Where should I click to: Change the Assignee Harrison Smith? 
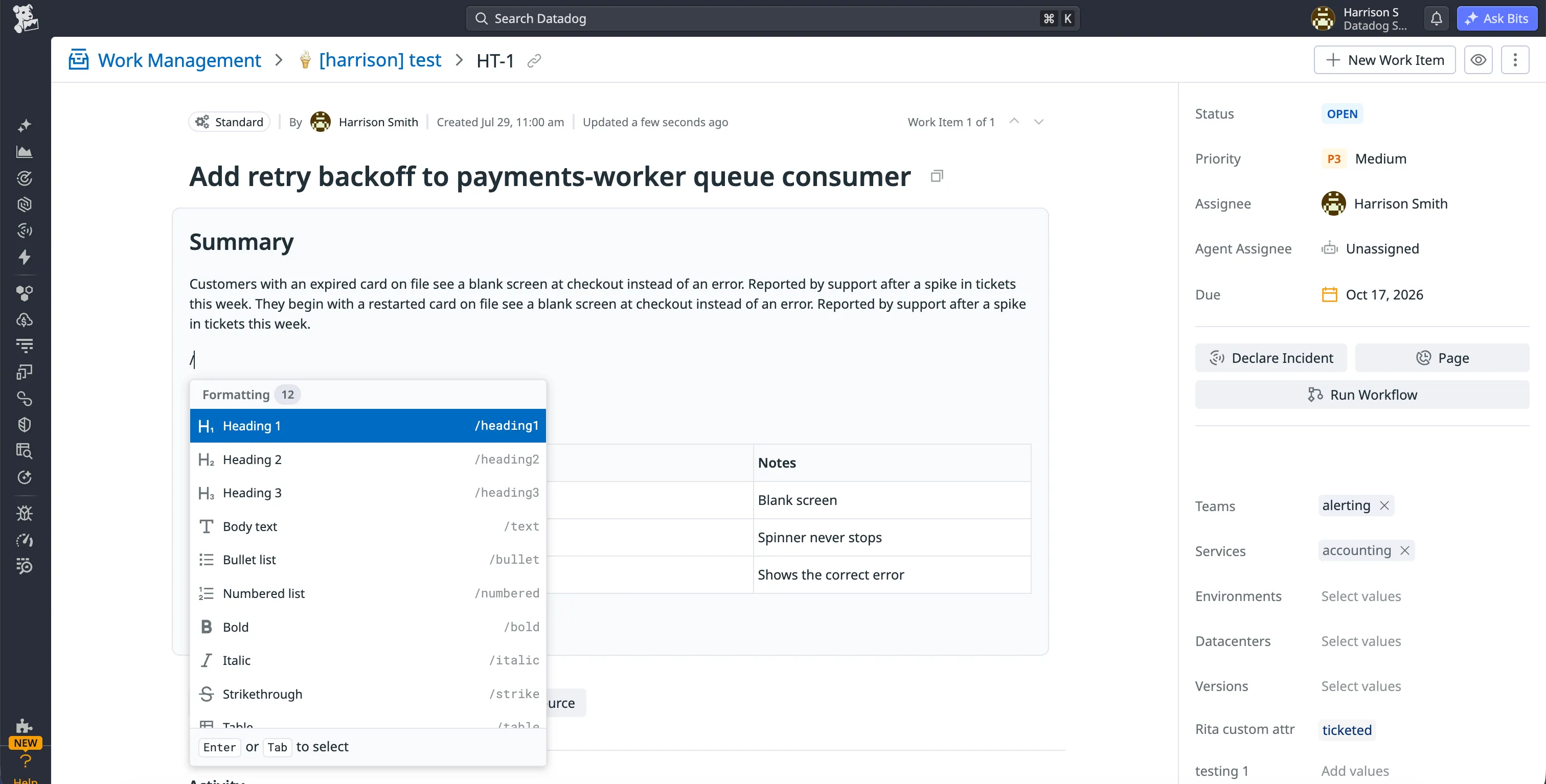tap(1384, 204)
